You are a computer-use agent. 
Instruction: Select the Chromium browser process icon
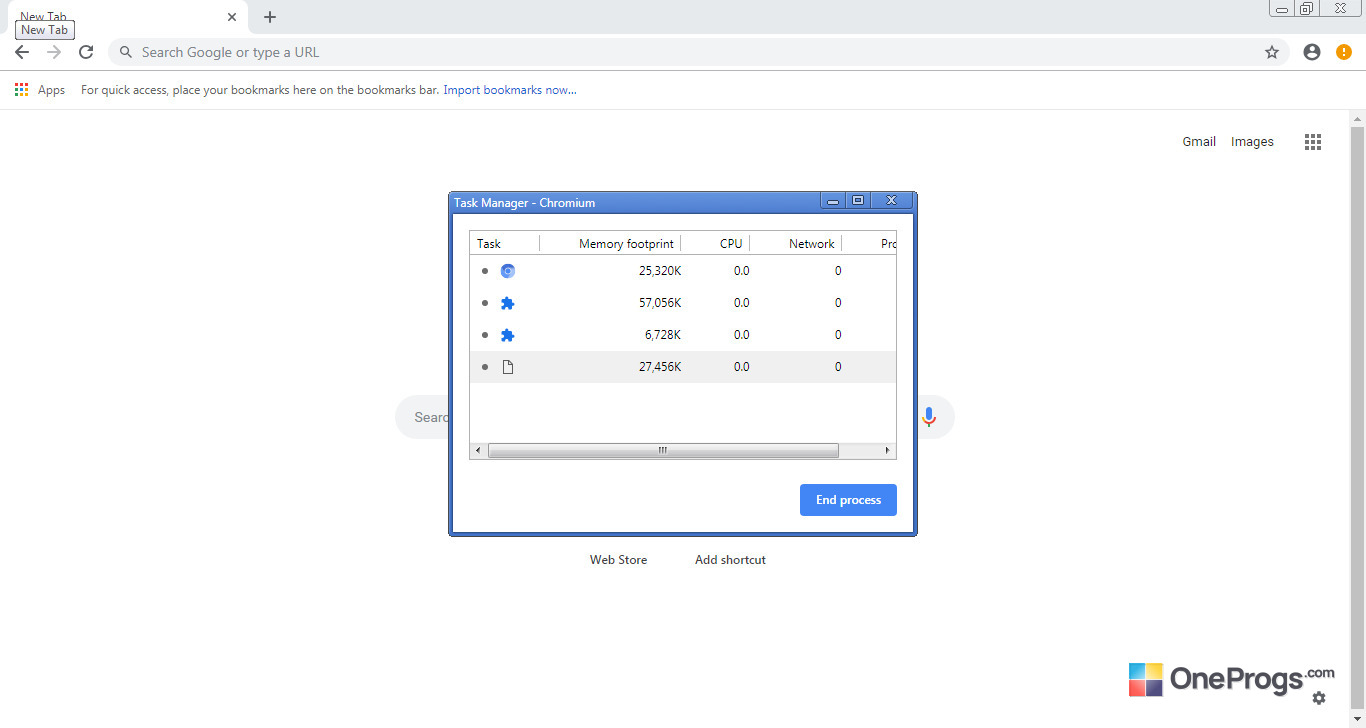click(x=508, y=271)
